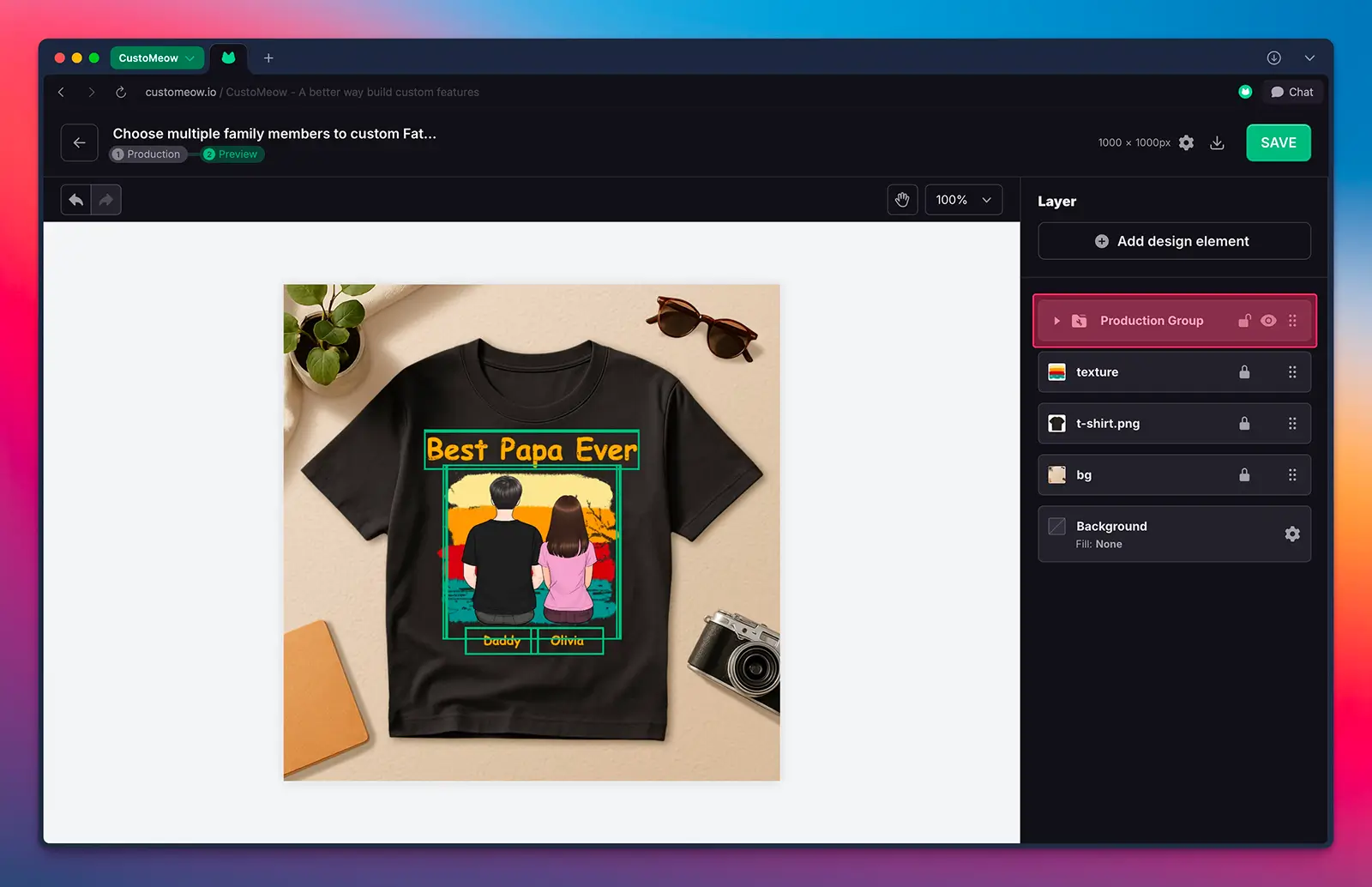Open Background fill settings gear
Image resolution: width=1372 pixels, height=887 pixels.
click(1292, 534)
